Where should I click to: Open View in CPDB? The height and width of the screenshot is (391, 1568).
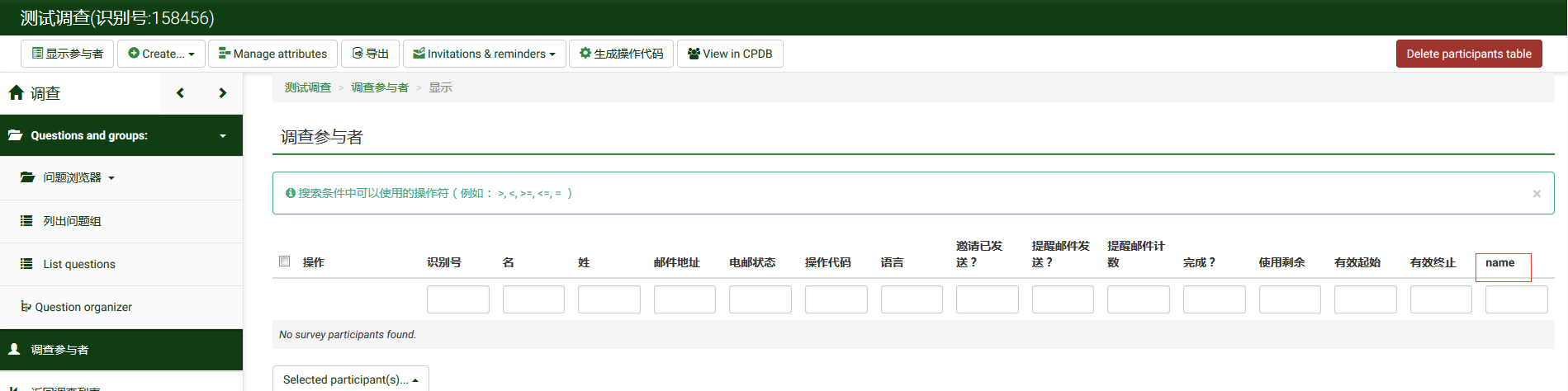click(x=730, y=54)
